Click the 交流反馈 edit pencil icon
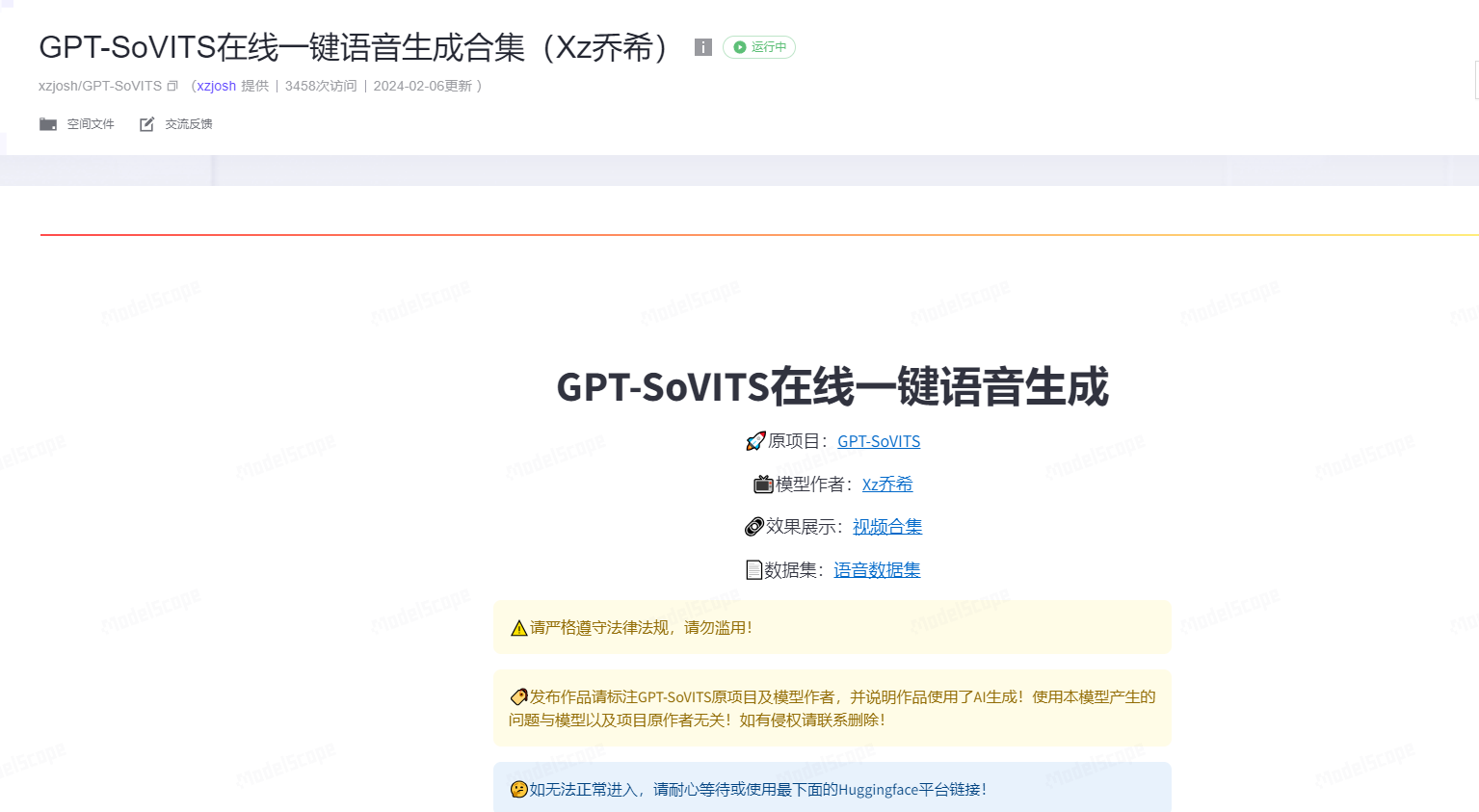Viewport: 1479px width, 812px height. point(146,124)
